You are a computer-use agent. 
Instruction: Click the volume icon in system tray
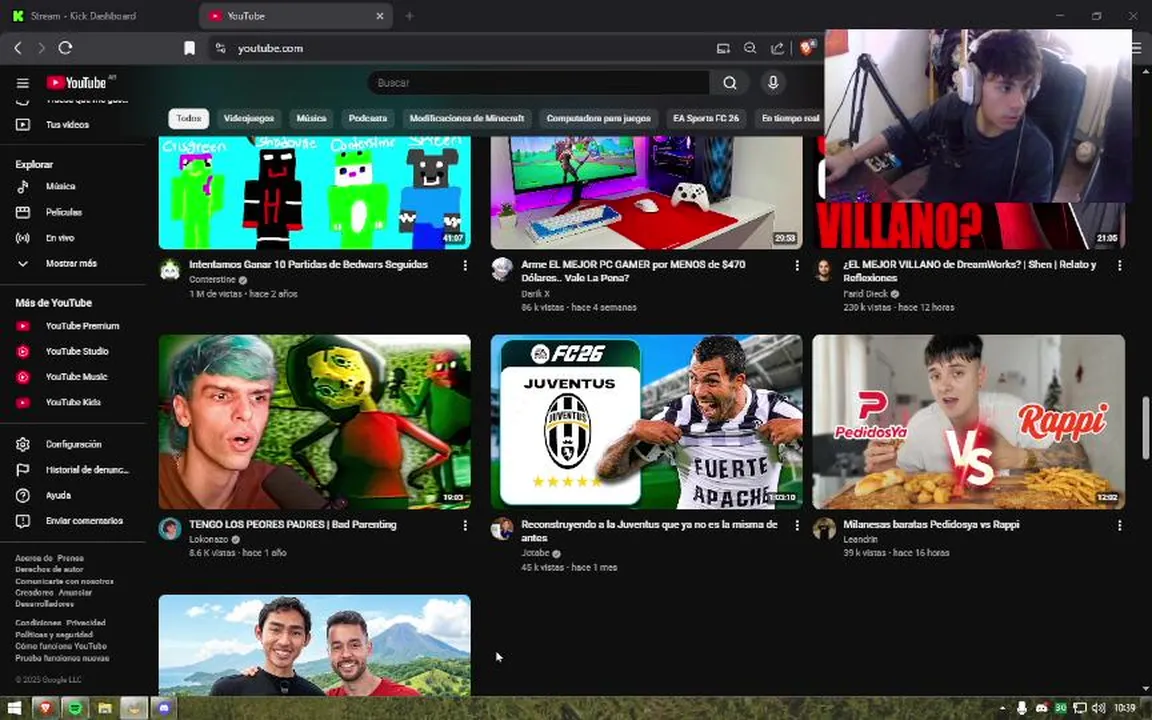click(x=1098, y=708)
